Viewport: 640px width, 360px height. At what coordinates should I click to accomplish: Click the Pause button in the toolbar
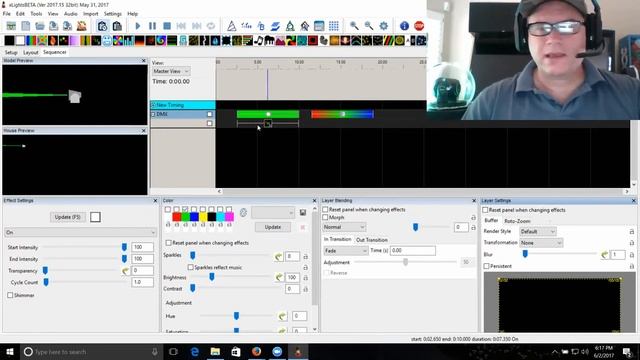pyautogui.click(x=152, y=26)
